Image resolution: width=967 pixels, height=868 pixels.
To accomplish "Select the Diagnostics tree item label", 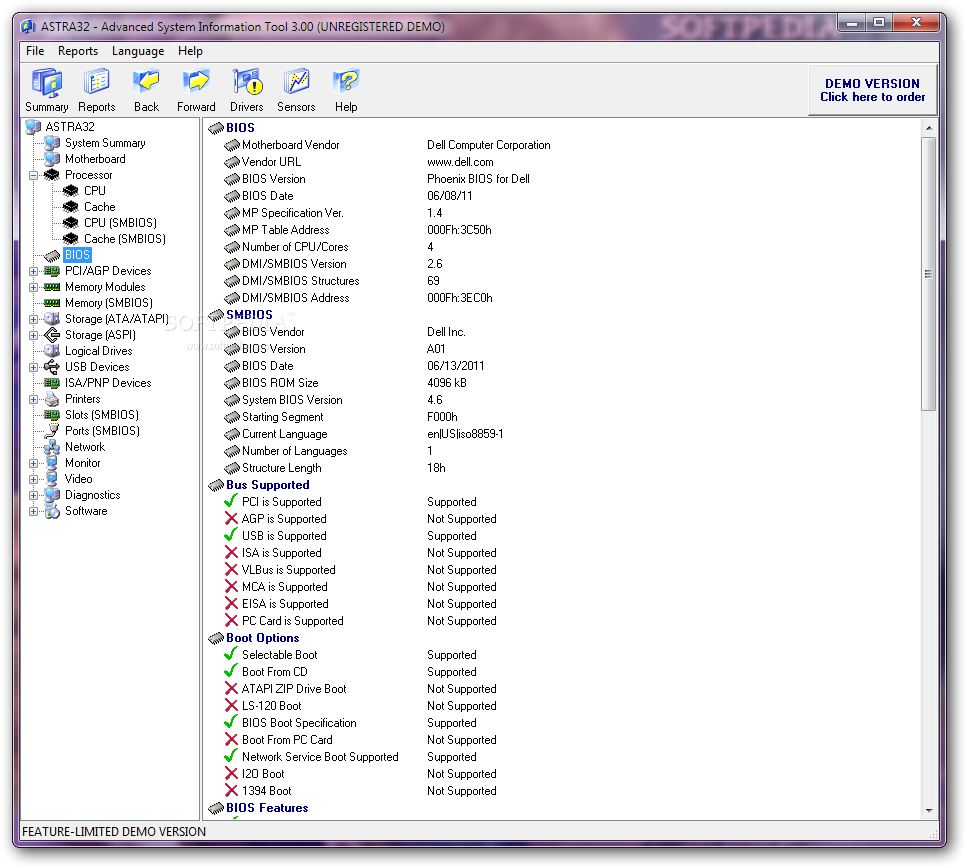I will click(x=93, y=495).
